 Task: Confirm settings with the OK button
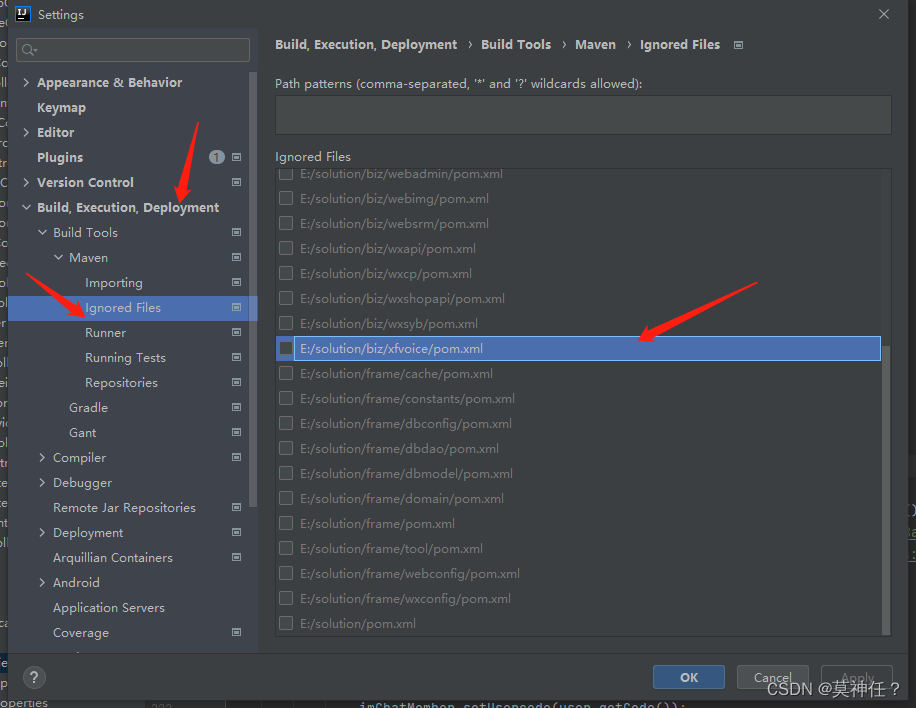click(689, 677)
